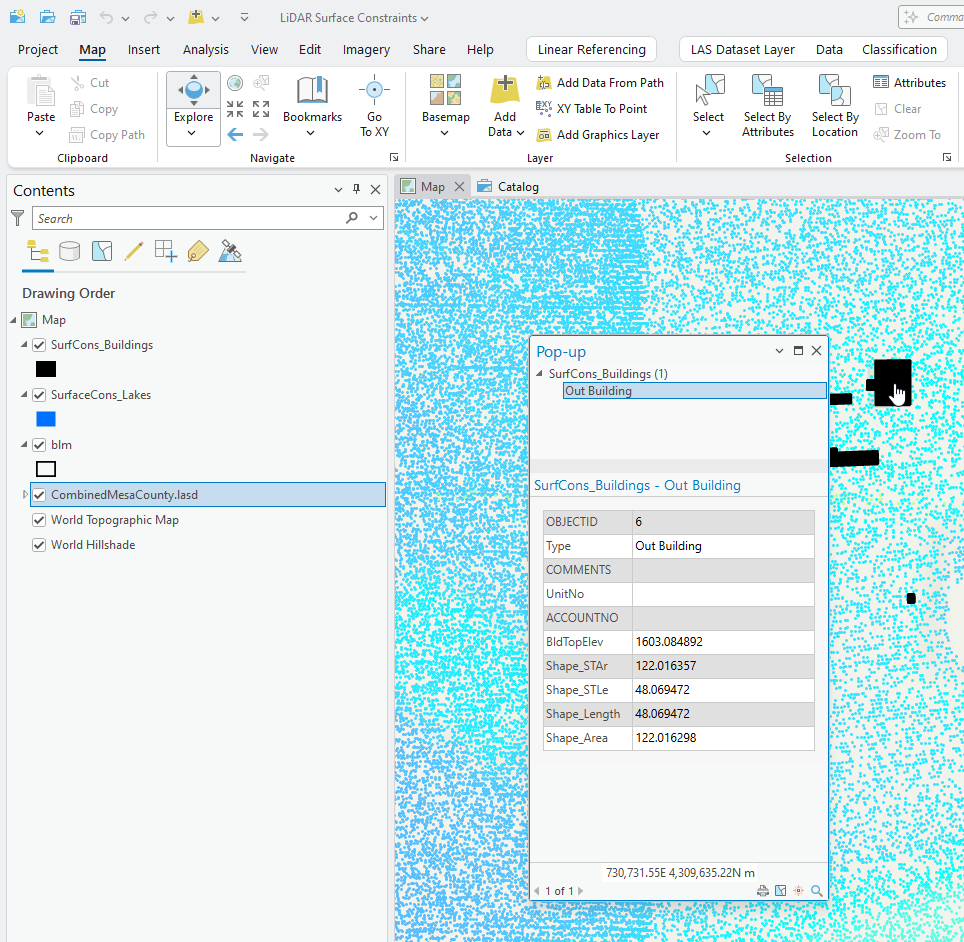Click the Go To XY tool
This screenshot has height=942, width=964.
374,105
